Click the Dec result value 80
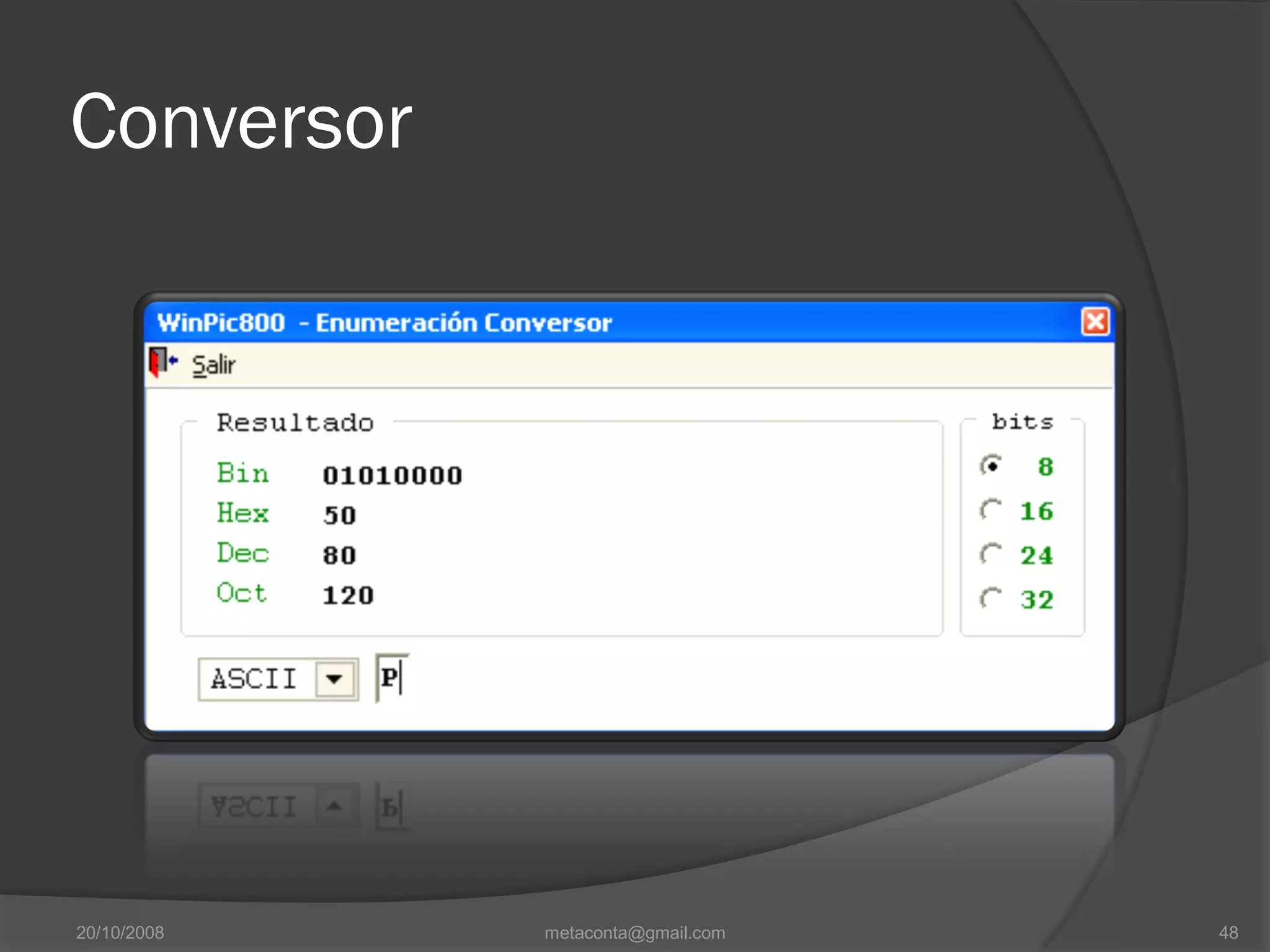The width and height of the screenshot is (1270, 952). (339, 555)
